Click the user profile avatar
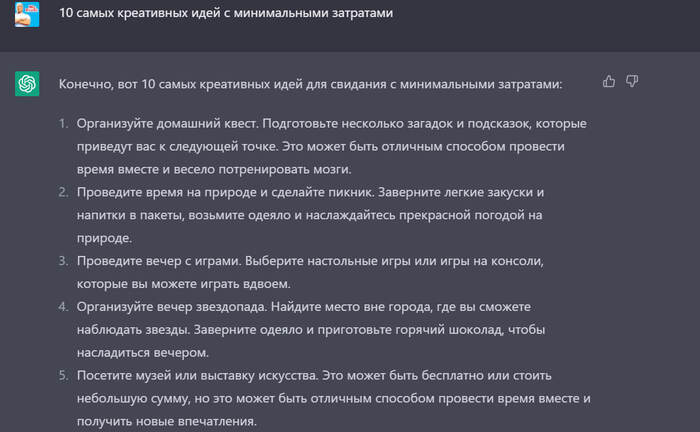The image size is (700, 432). click(27, 15)
